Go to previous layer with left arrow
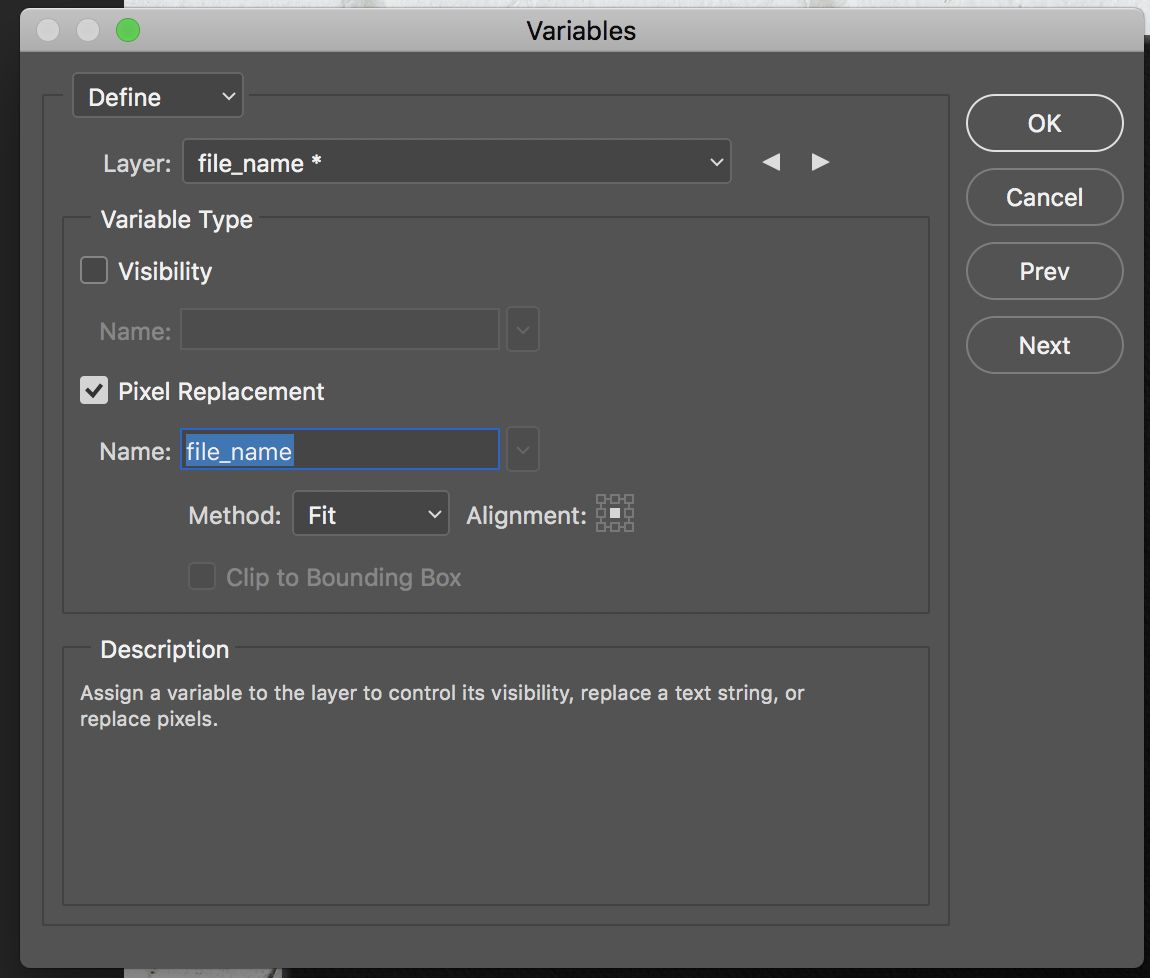The width and height of the screenshot is (1150, 978). [771, 162]
